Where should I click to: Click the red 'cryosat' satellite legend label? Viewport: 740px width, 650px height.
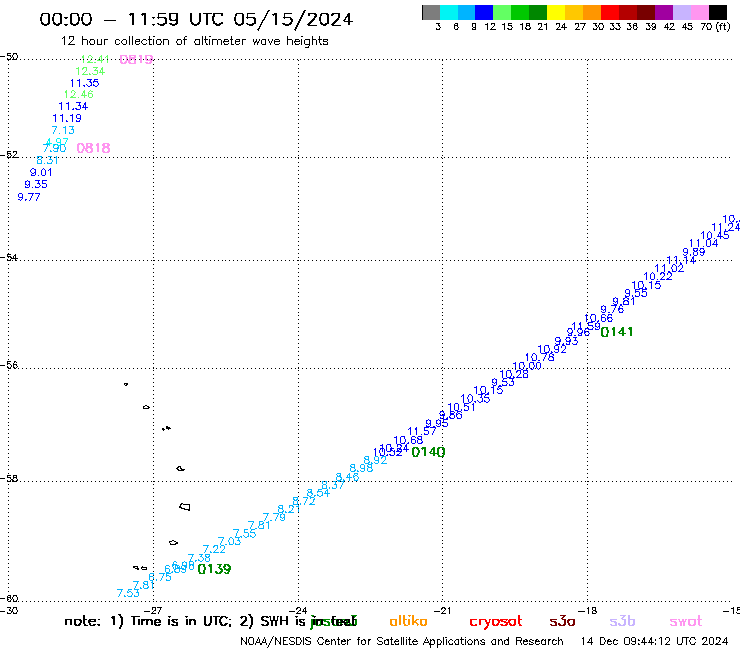pyautogui.click(x=496, y=622)
